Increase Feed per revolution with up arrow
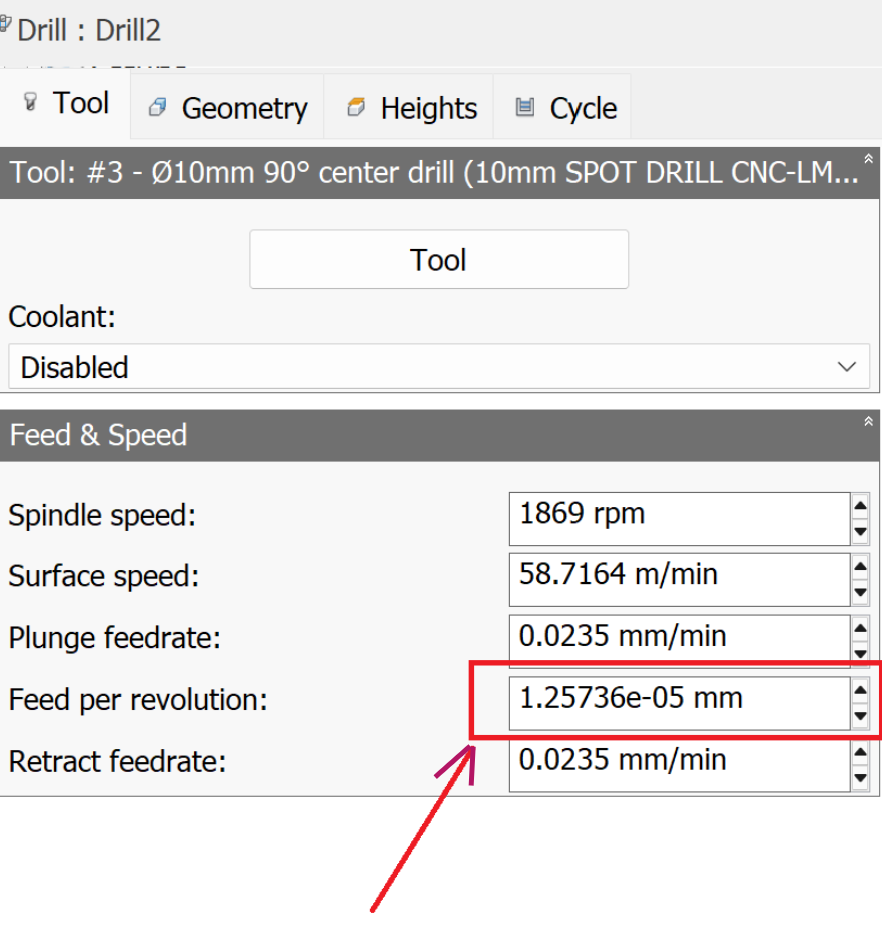Viewport: 882px width, 940px height. pyautogui.click(x=860, y=690)
